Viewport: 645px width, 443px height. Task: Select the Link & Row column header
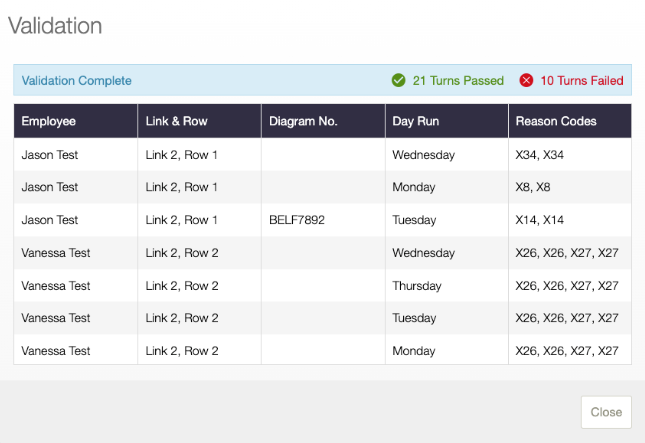point(200,121)
